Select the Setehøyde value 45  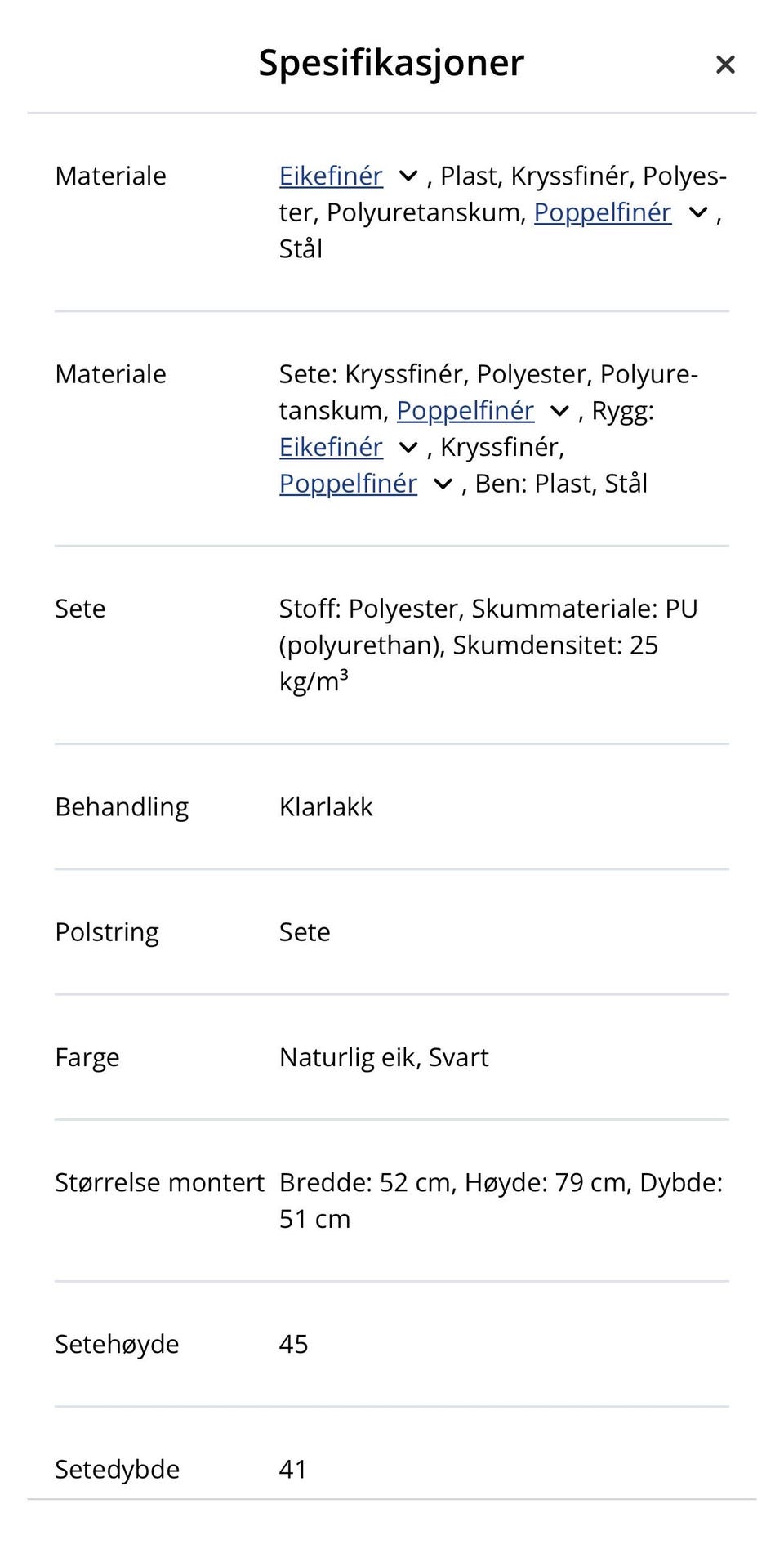293,1345
